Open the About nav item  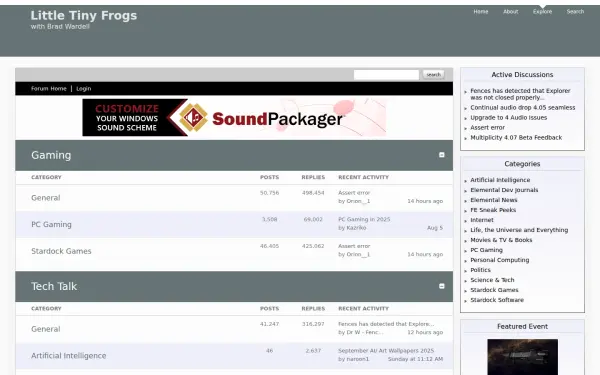(510, 11)
